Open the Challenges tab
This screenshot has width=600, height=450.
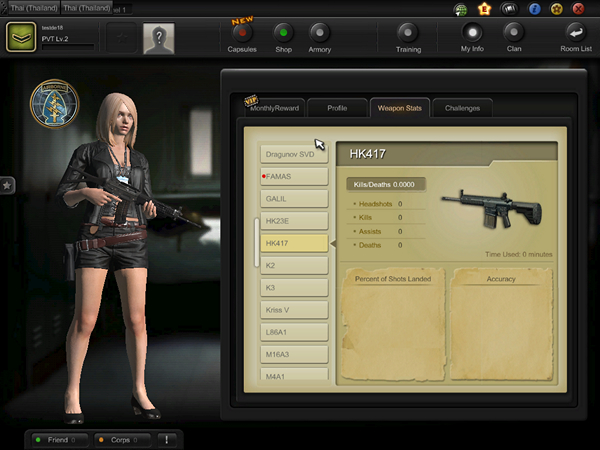pyautogui.click(x=462, y=108)
